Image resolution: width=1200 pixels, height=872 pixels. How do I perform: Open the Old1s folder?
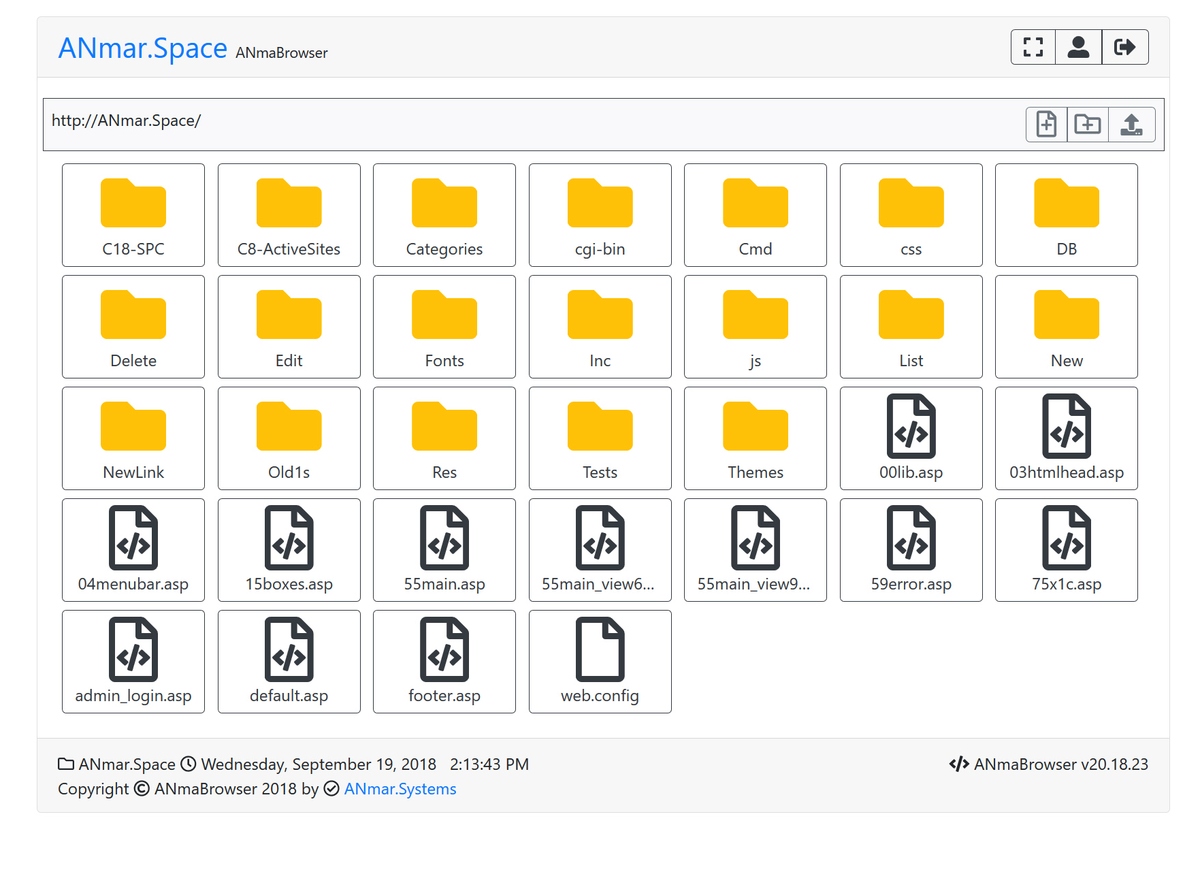tap(289, 438)
